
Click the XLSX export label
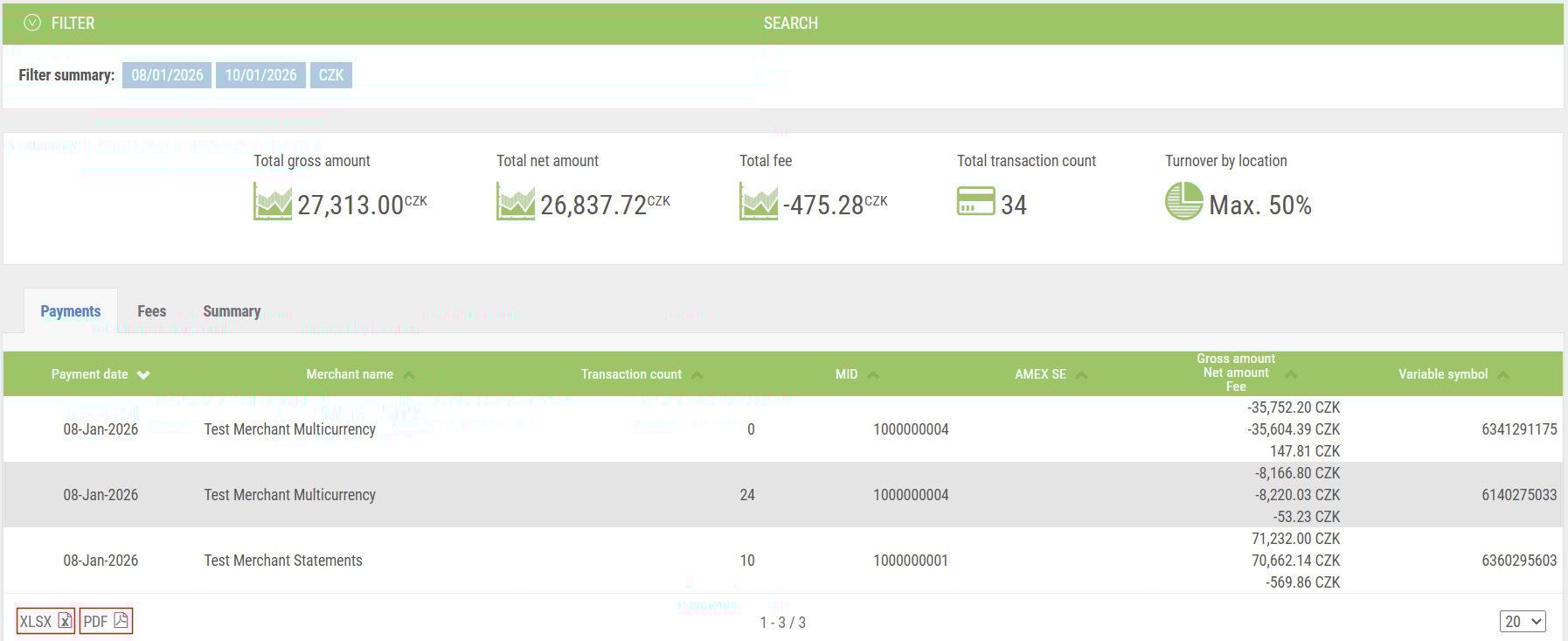[x=36, y=622]
